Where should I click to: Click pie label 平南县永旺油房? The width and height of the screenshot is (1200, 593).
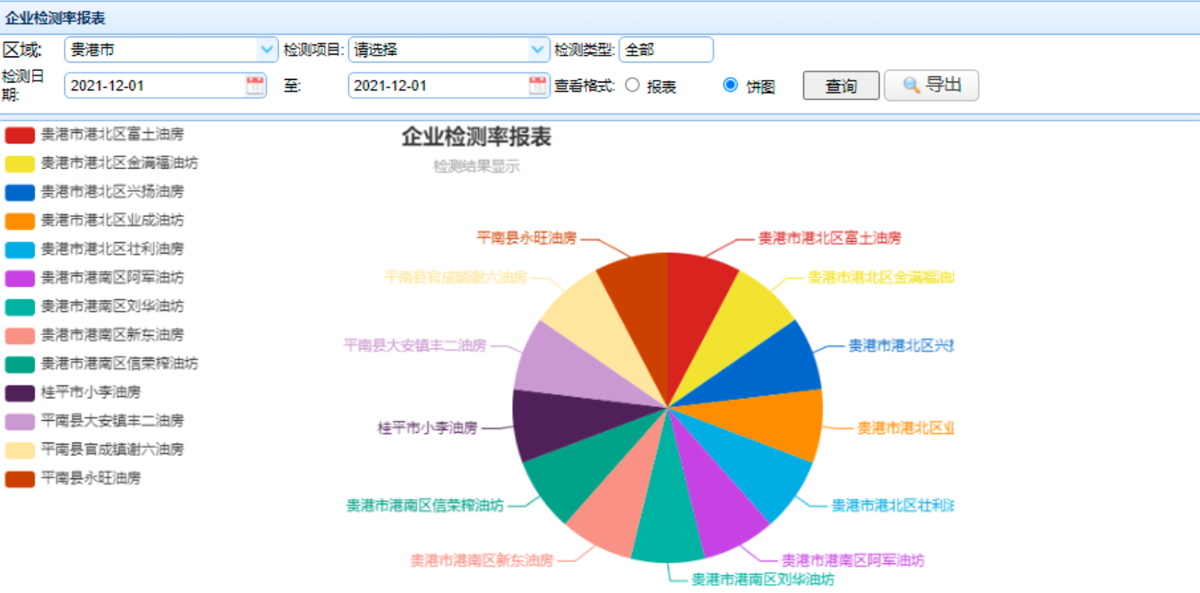click(526, 238)
